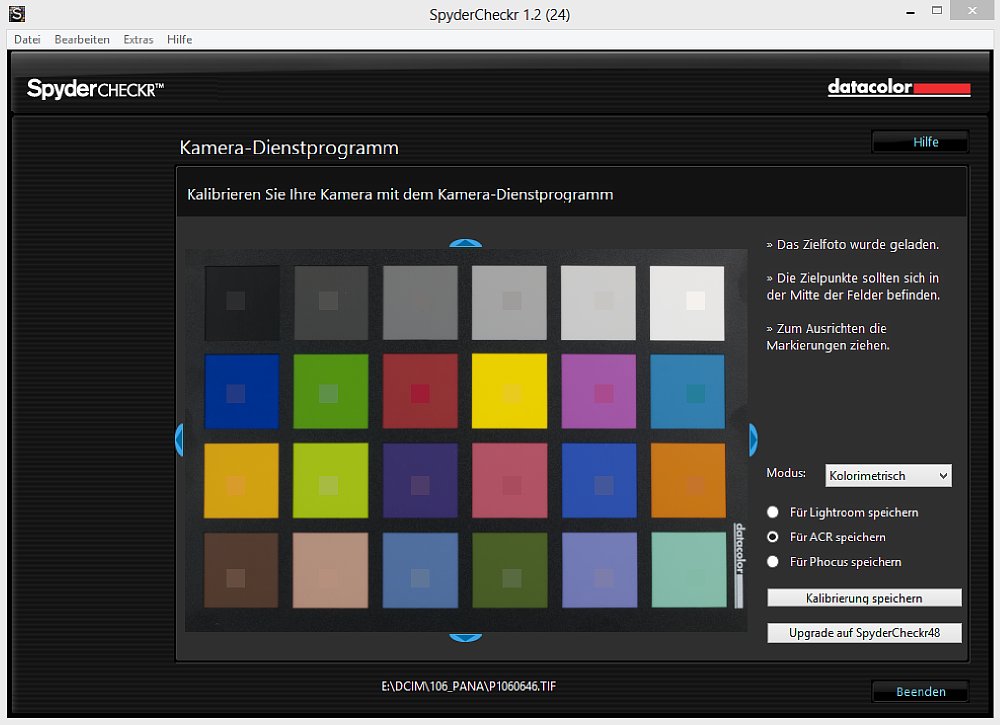
Task: Click the left blue alignment handle
Action: 179,440
